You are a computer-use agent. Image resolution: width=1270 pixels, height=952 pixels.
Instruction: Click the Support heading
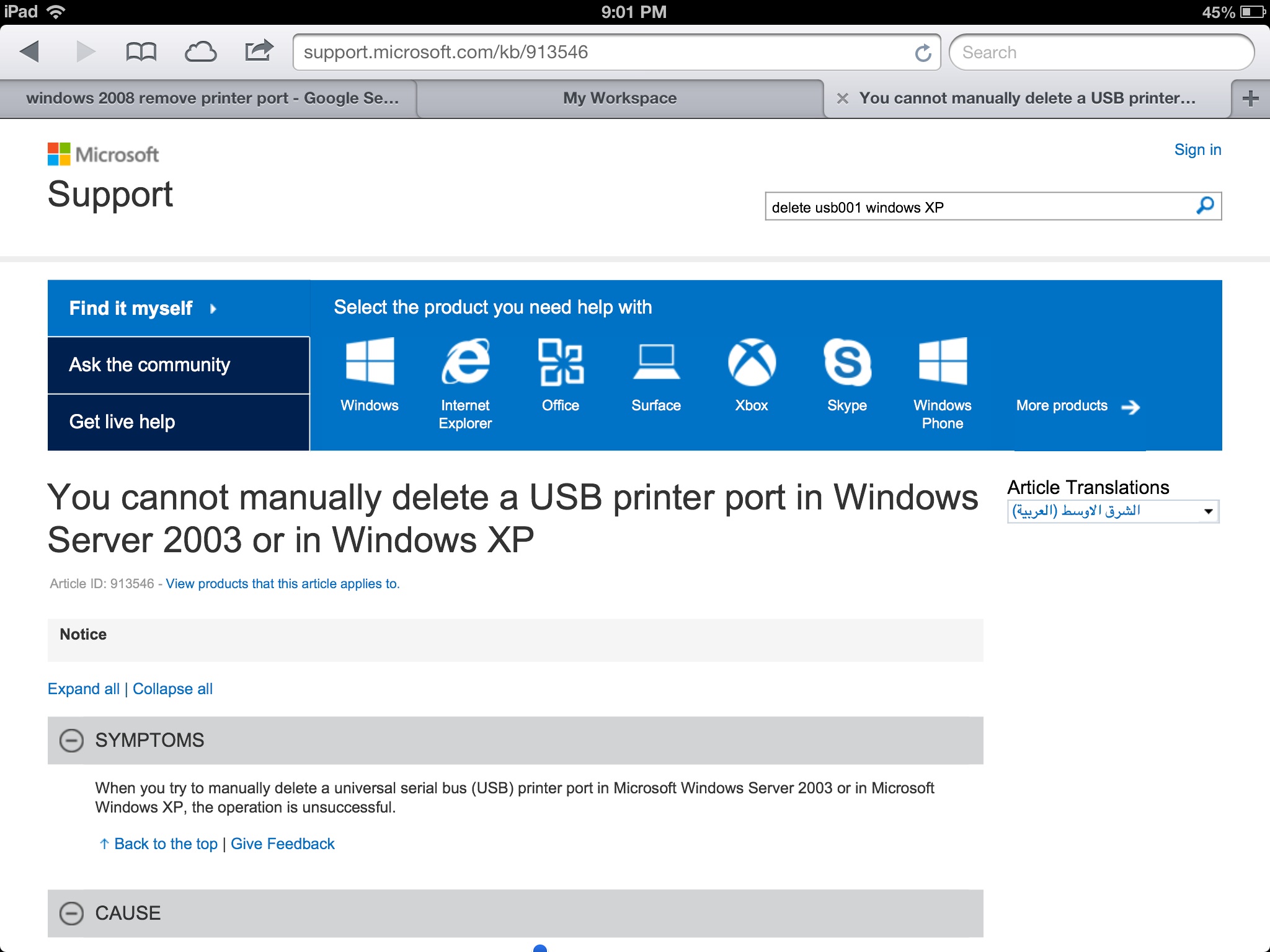click(x=110, y=194)
